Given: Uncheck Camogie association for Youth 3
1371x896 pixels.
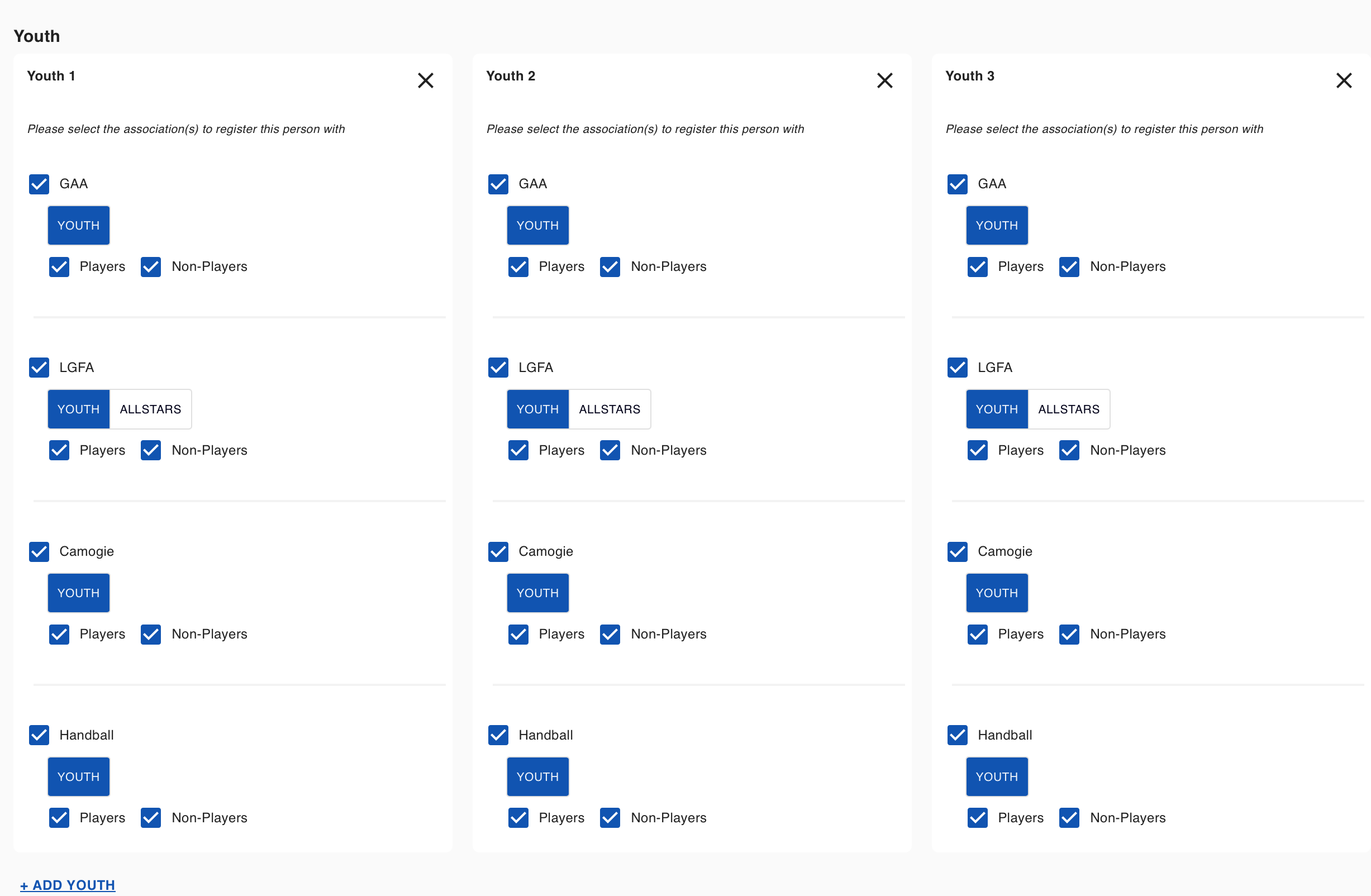Looking at the screenshot, I should click(958, 551).
